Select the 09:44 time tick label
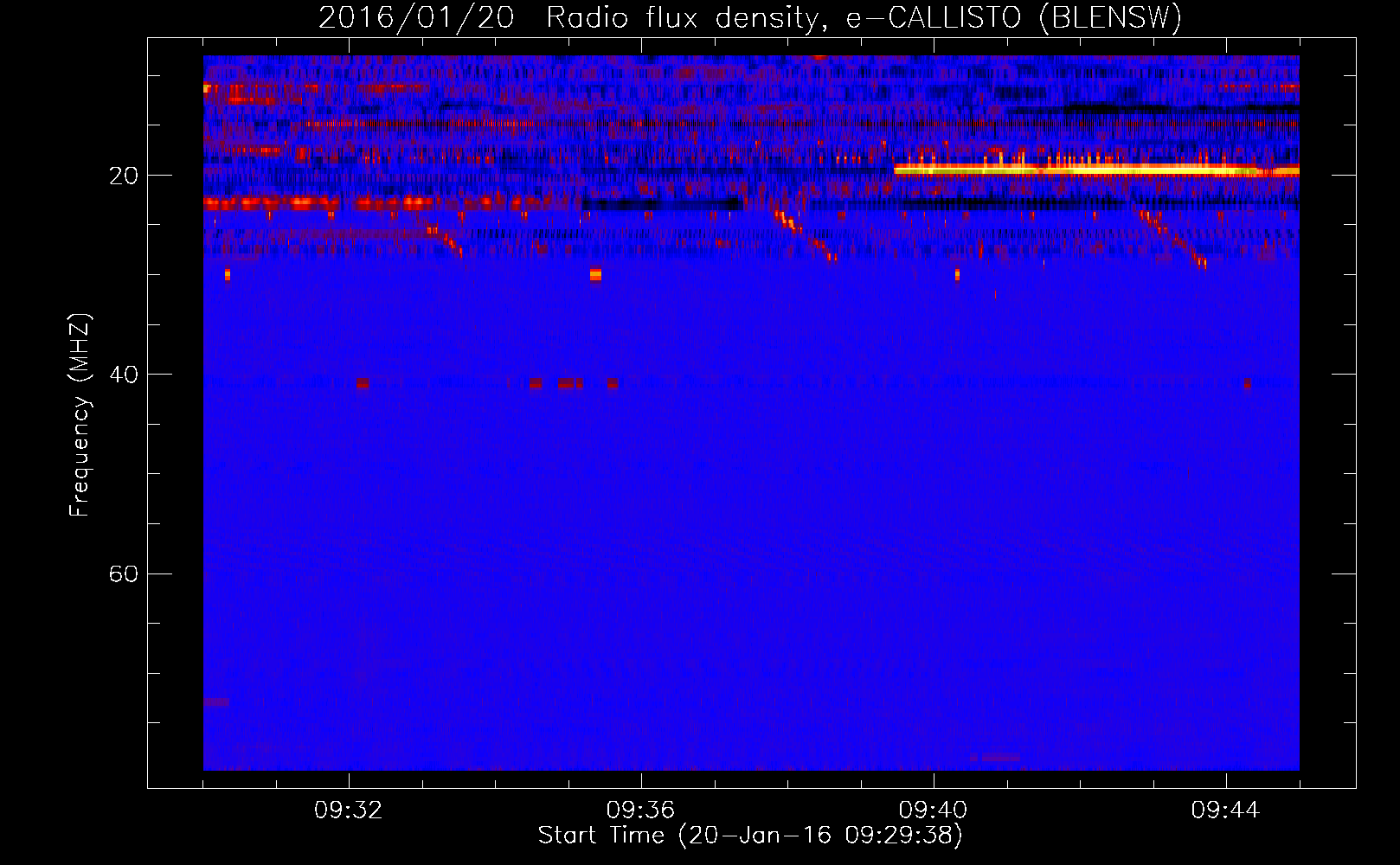1400x865 pixels. pos(1226,811)
